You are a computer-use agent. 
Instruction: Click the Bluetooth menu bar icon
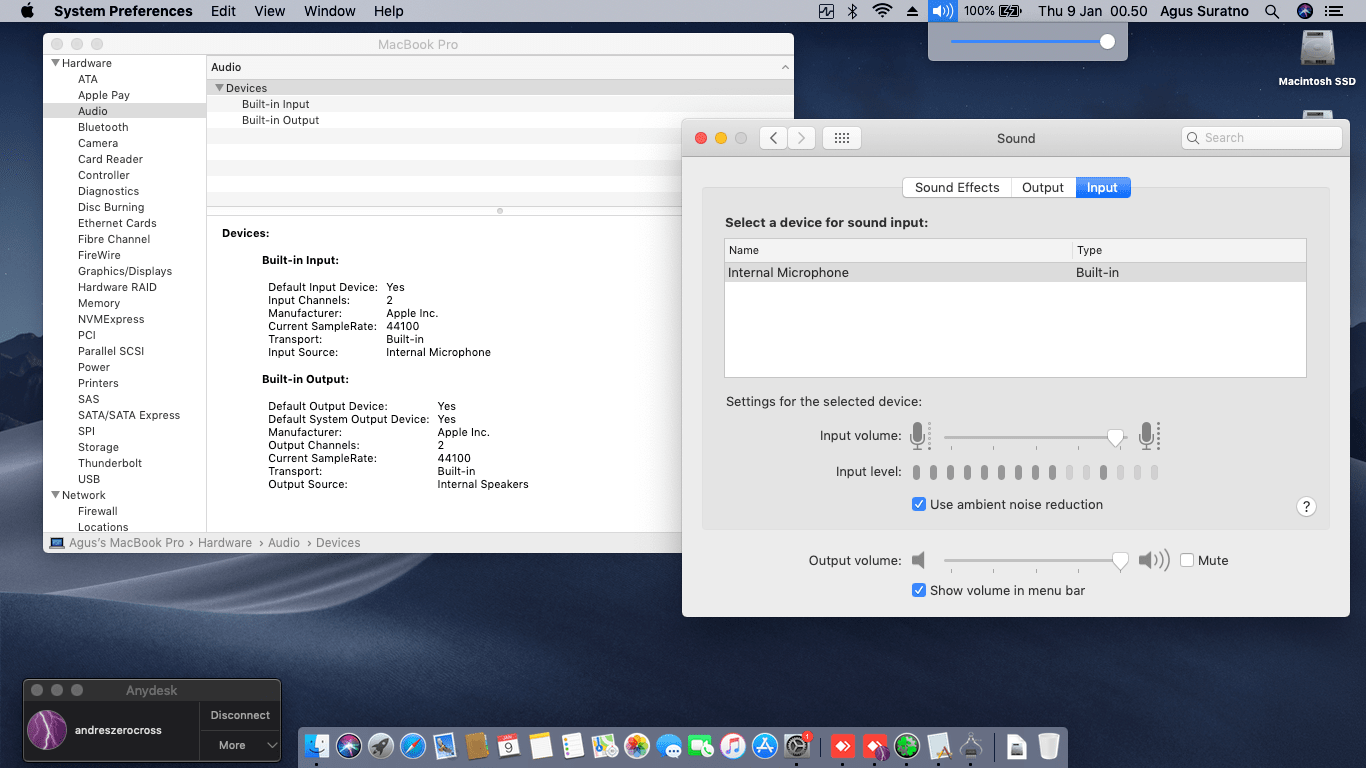pos(853,11)
